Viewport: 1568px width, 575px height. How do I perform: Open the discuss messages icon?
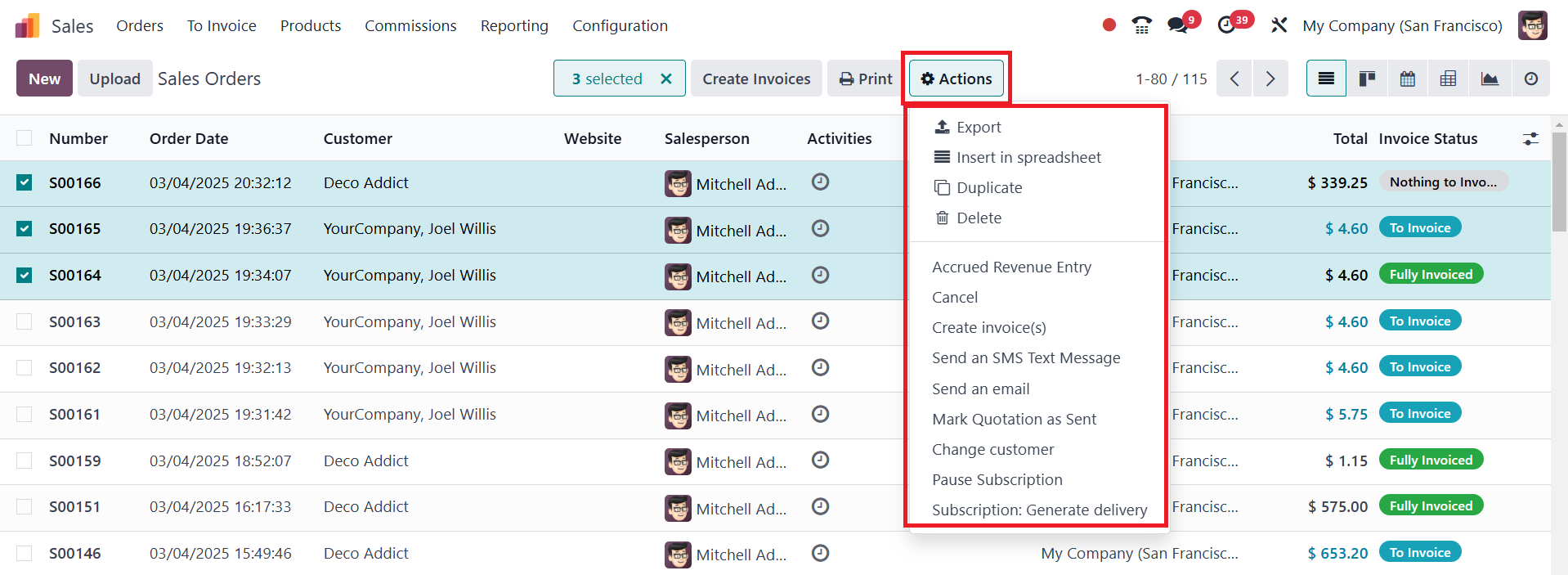(x=1177, y=25)
